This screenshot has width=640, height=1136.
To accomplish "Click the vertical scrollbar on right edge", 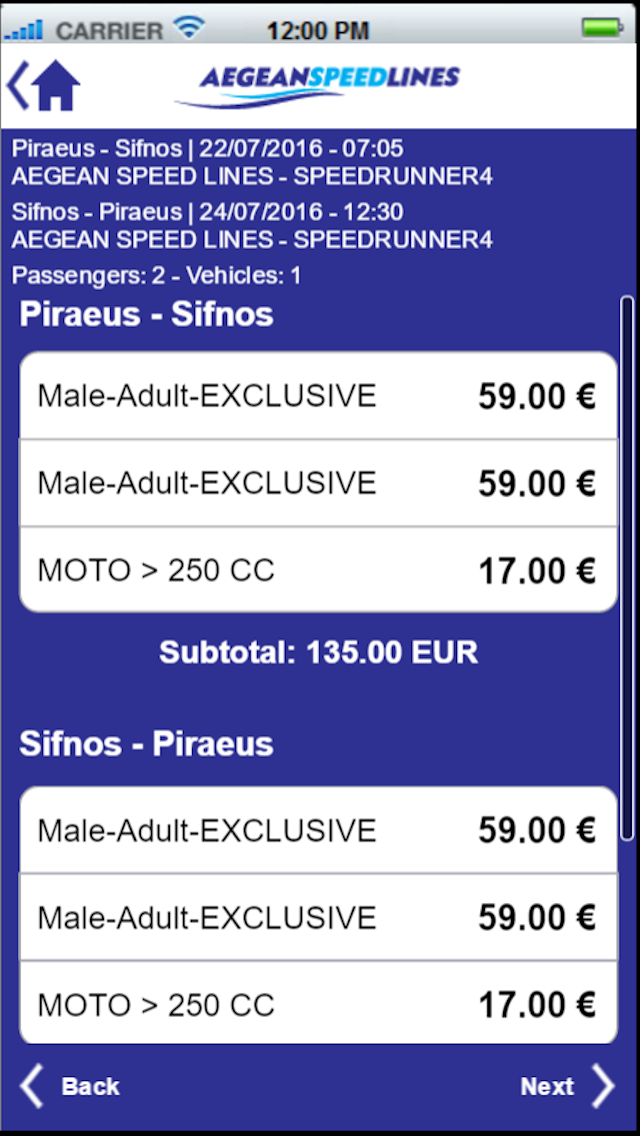I will coord(627,569).
